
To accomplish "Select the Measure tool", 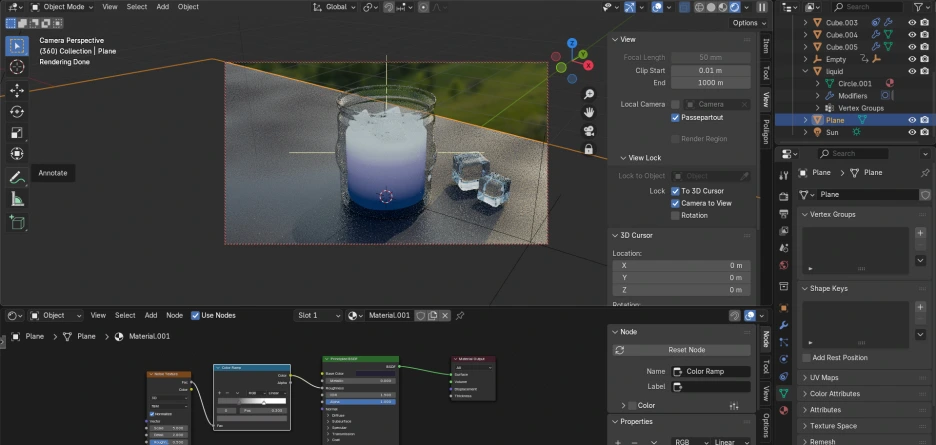I will [x=17, y=199].
